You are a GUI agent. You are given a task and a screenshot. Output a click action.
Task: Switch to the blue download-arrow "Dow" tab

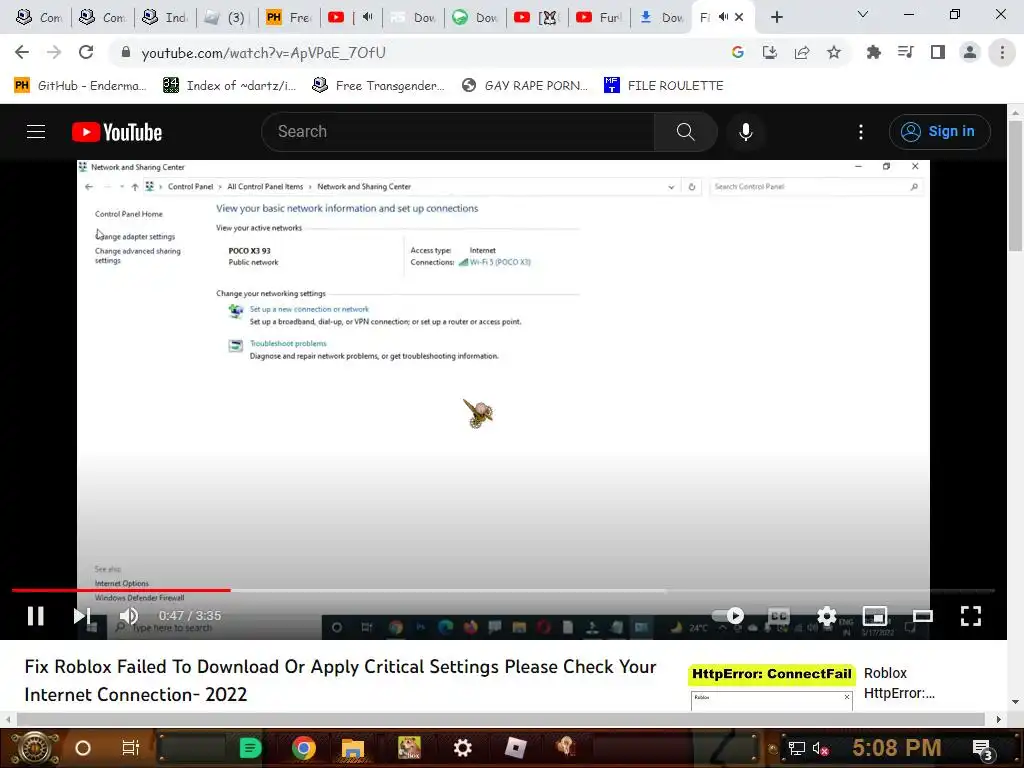pos(662,17)
